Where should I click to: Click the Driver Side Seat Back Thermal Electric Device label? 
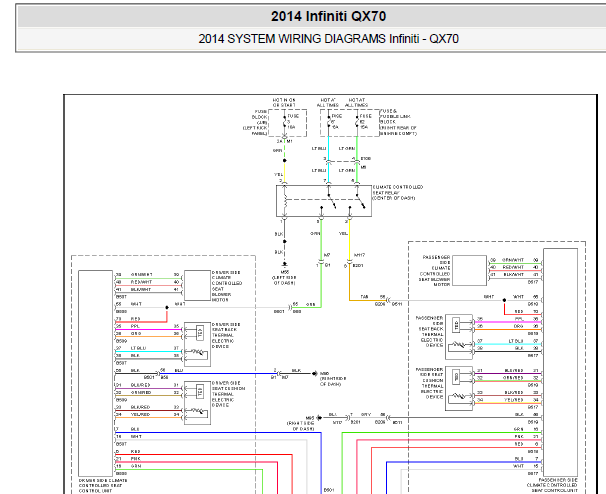(x=224, y=336)
